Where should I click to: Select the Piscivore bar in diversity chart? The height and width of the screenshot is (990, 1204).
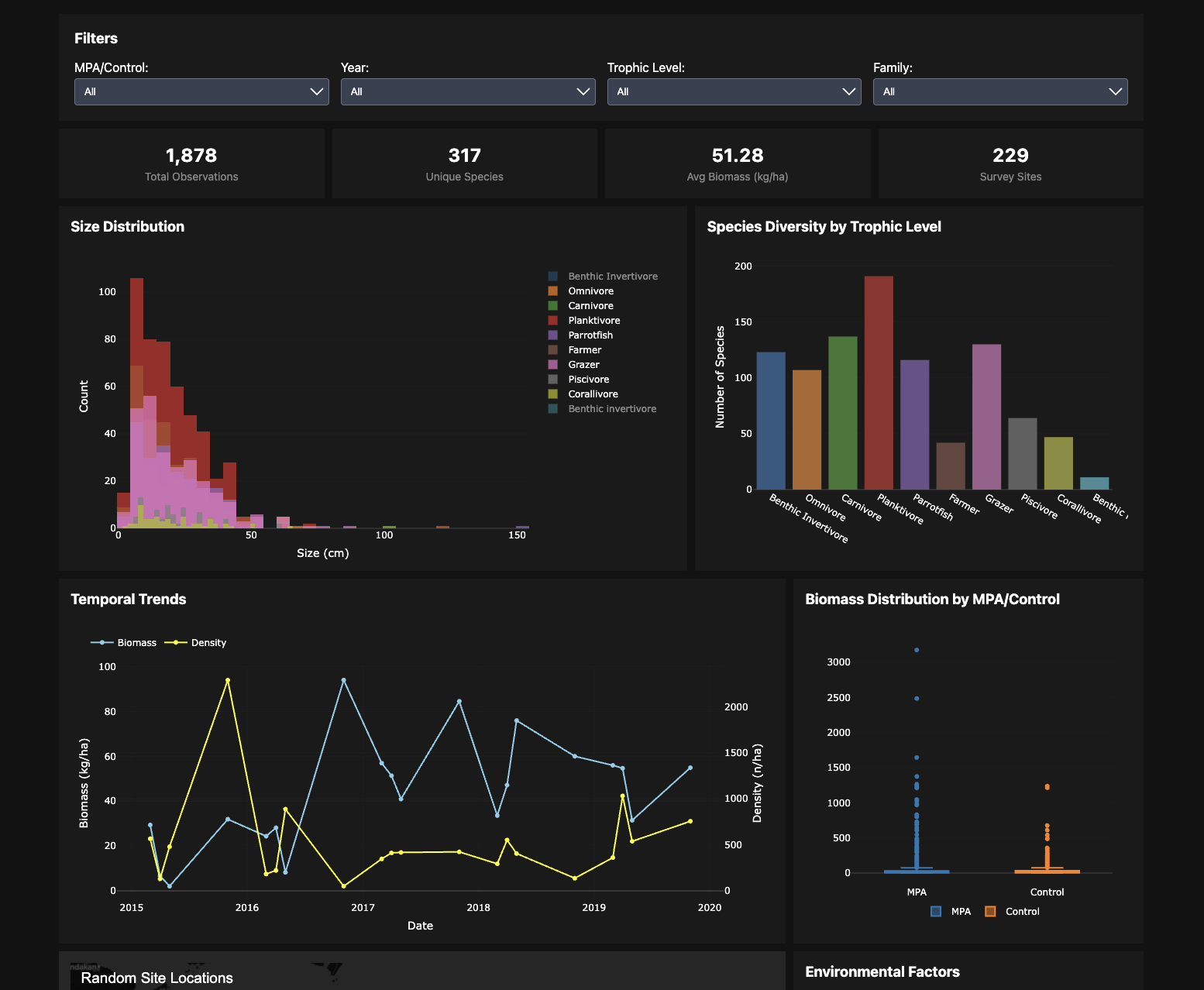[1023, 454]
